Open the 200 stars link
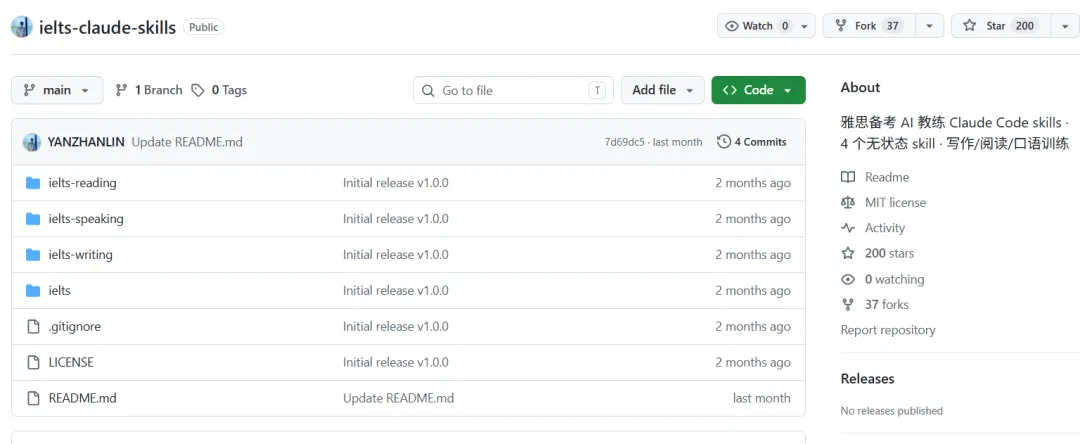 [x=890, y=253]
